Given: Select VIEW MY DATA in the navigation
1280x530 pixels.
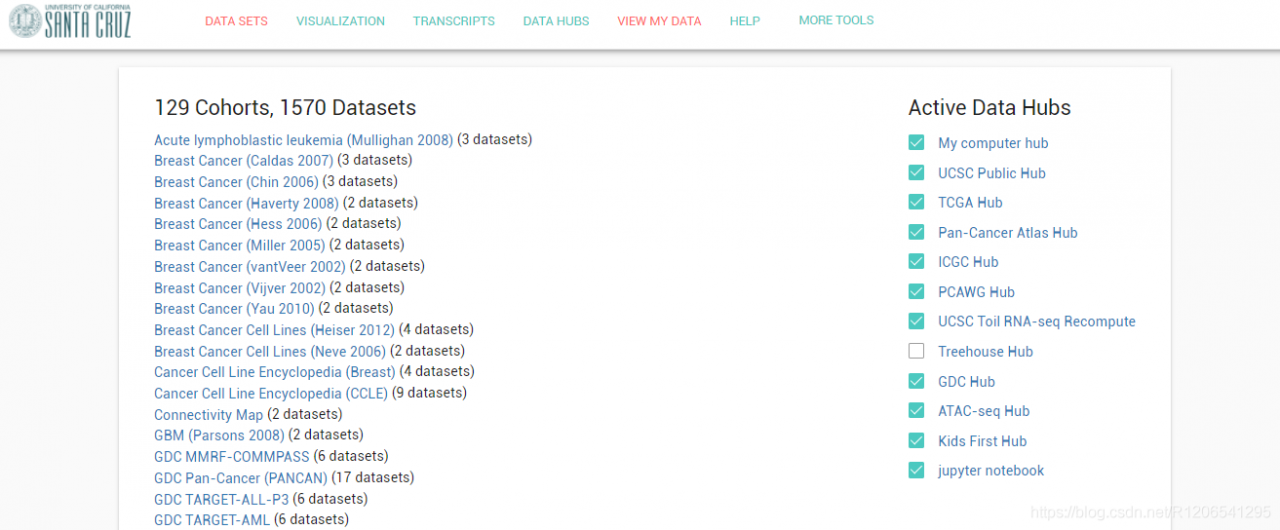Looking at the screenshot, I should coord(659,21).
